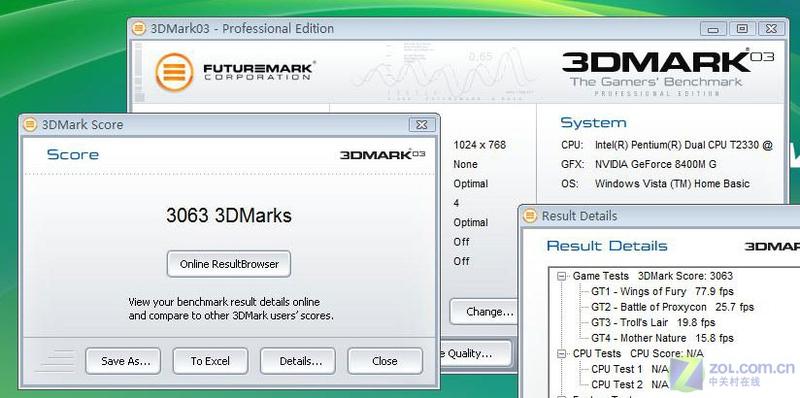Open the Details... button in Score window
Viewport: 800px width, 398px height.
click(x=298, y=361)
